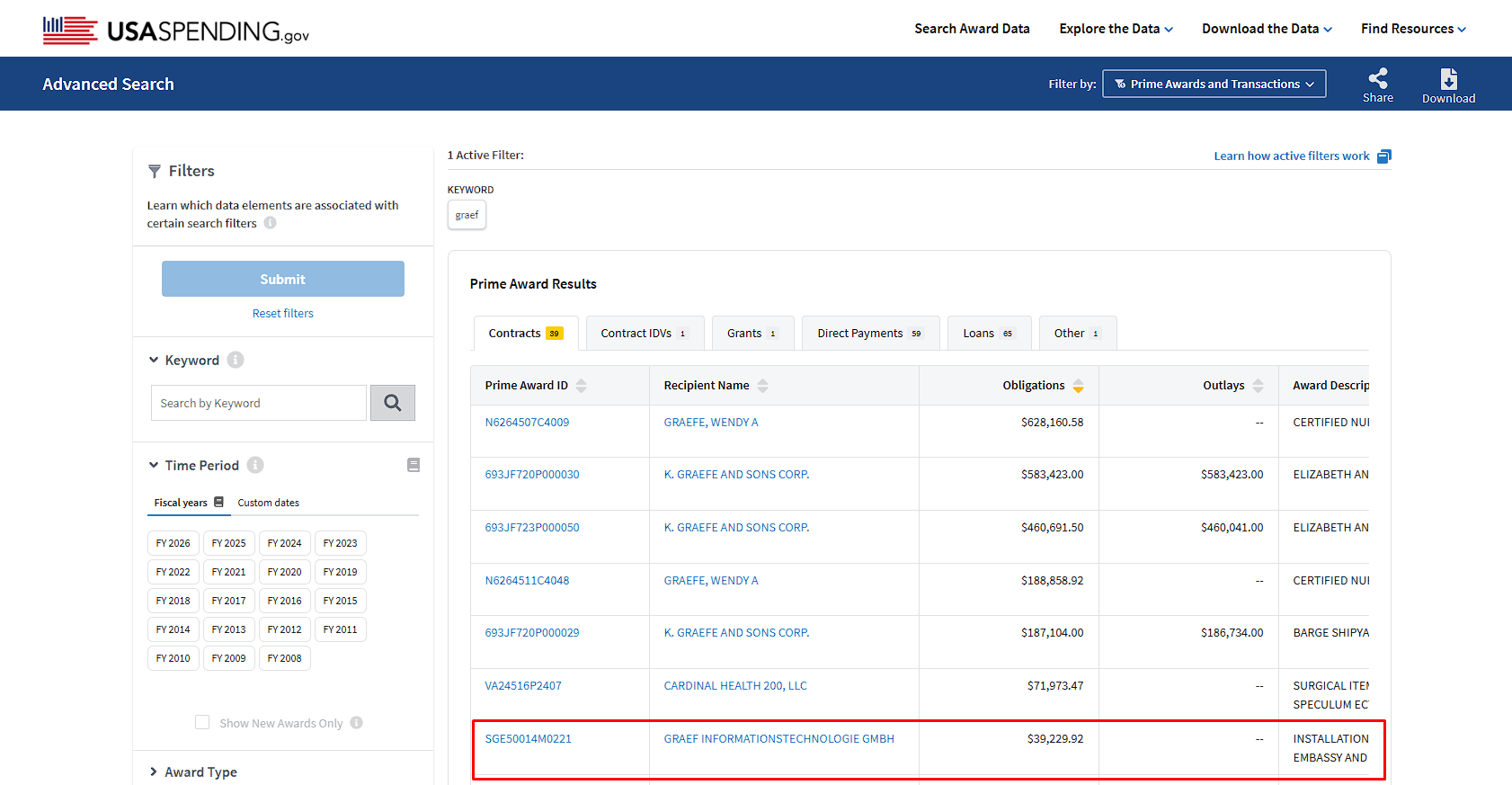Open Prime Awards and Transactions dropdown
1512x785 pixels.
click(x=1214, y=84)
